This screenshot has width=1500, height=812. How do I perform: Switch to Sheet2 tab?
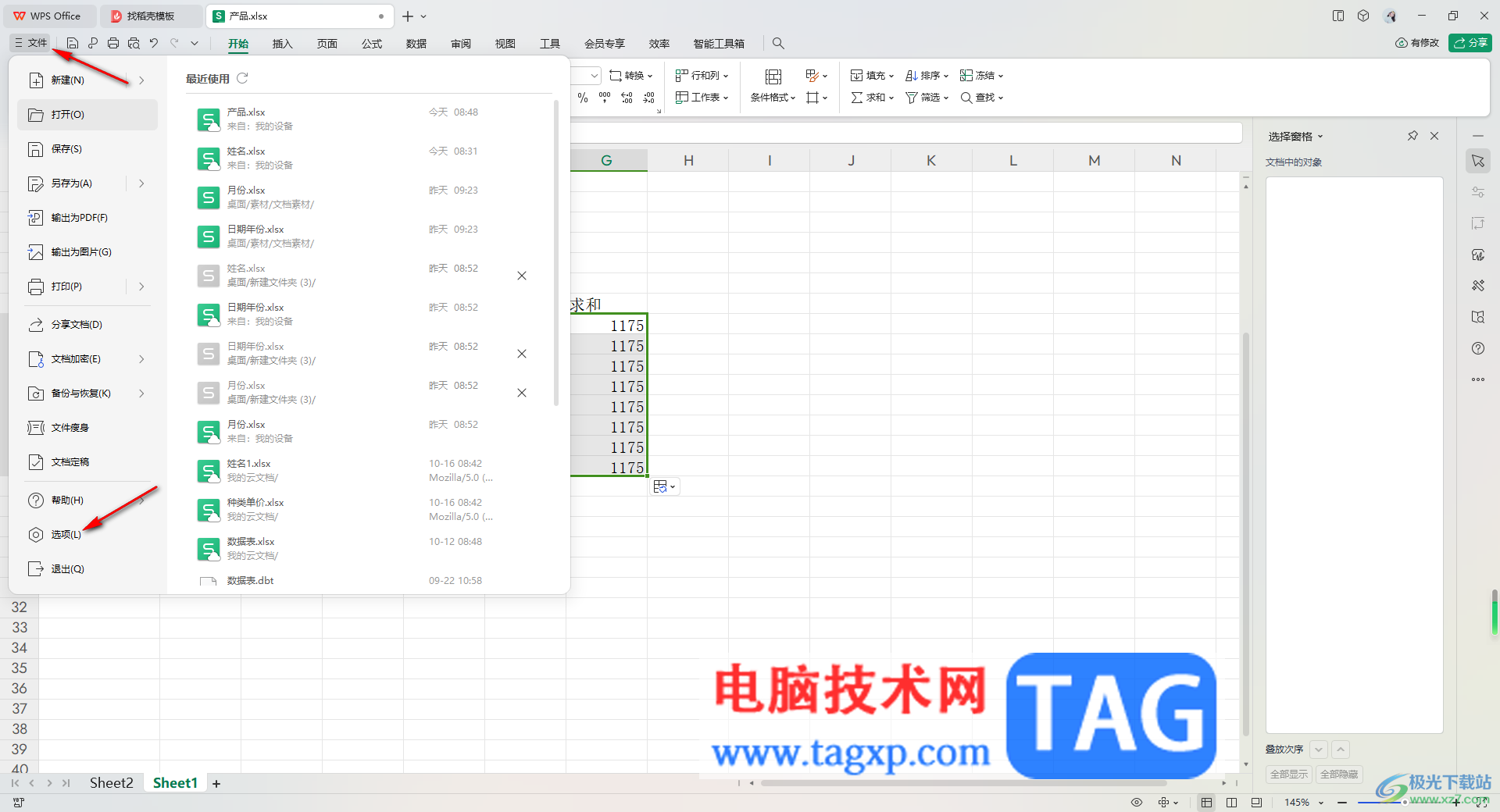(x=112, y=783)
